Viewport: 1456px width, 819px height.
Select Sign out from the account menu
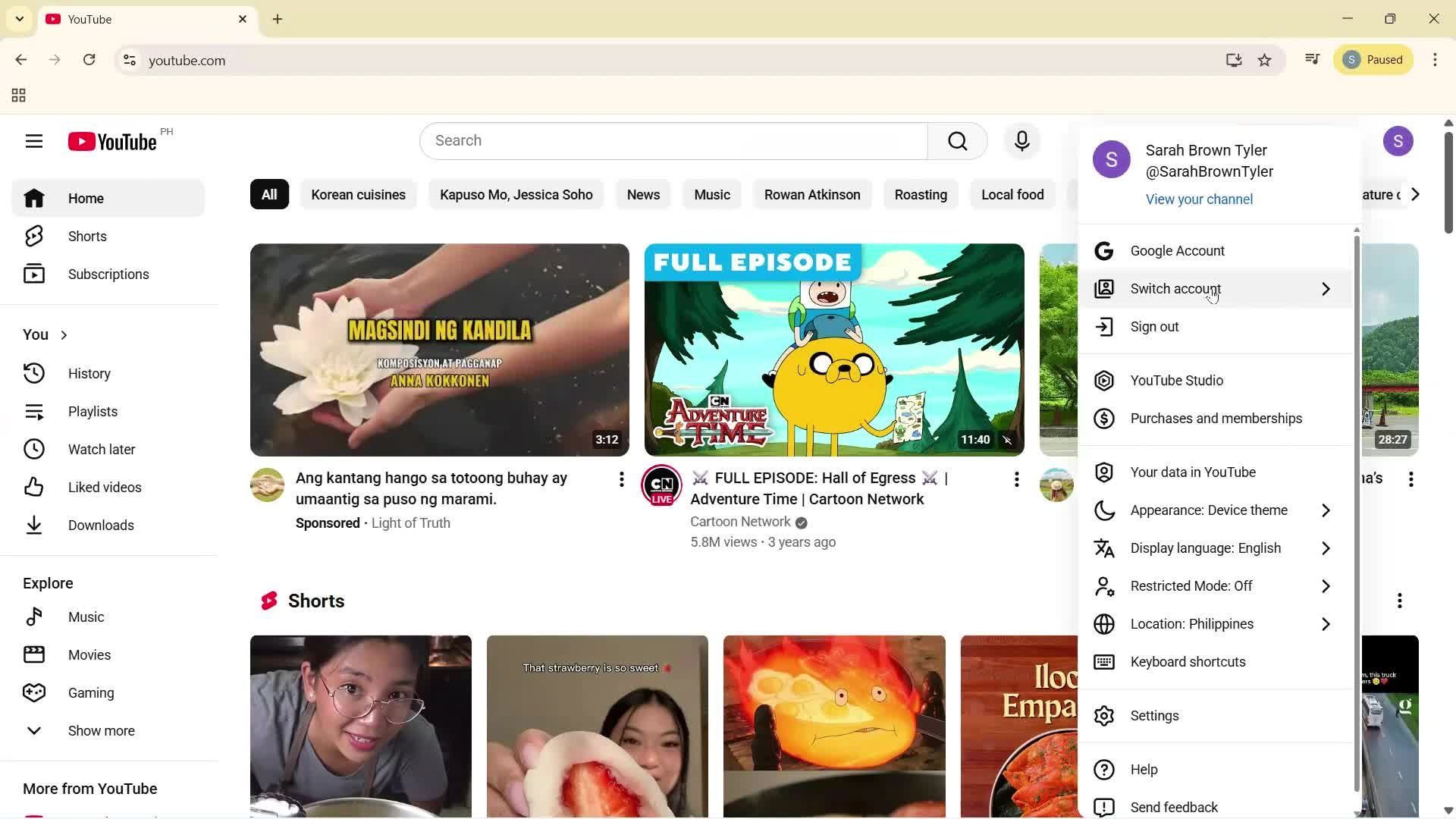tap(1153, 326)
